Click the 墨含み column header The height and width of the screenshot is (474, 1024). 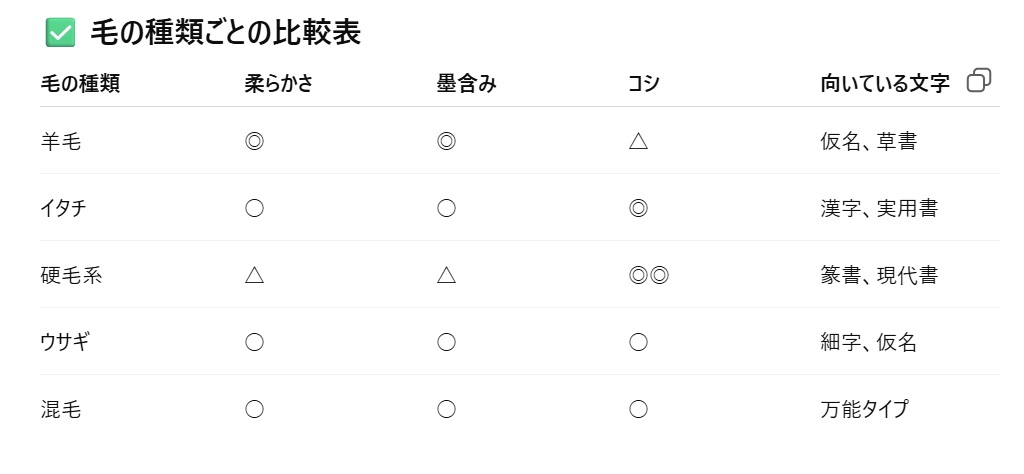[466, 84]
